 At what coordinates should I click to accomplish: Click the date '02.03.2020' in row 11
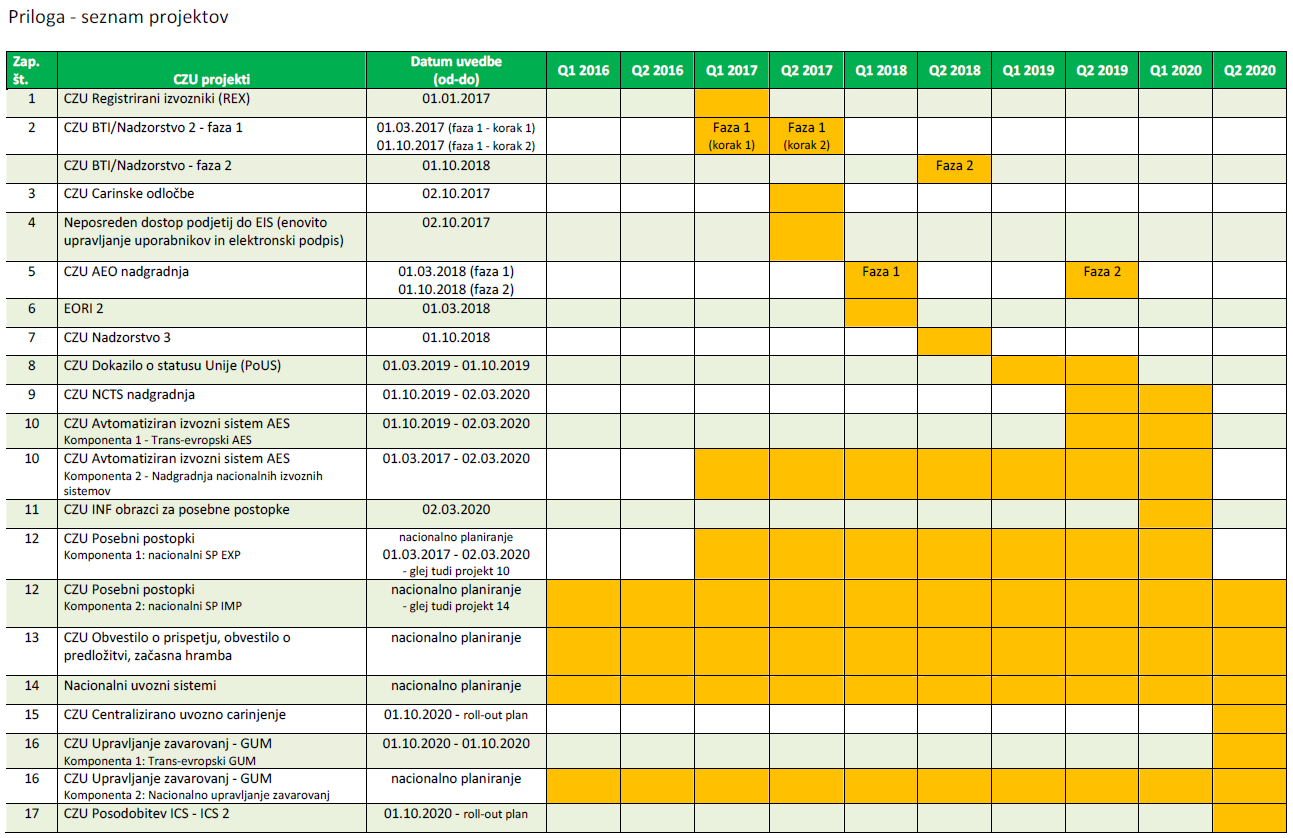tap(456, 509)
